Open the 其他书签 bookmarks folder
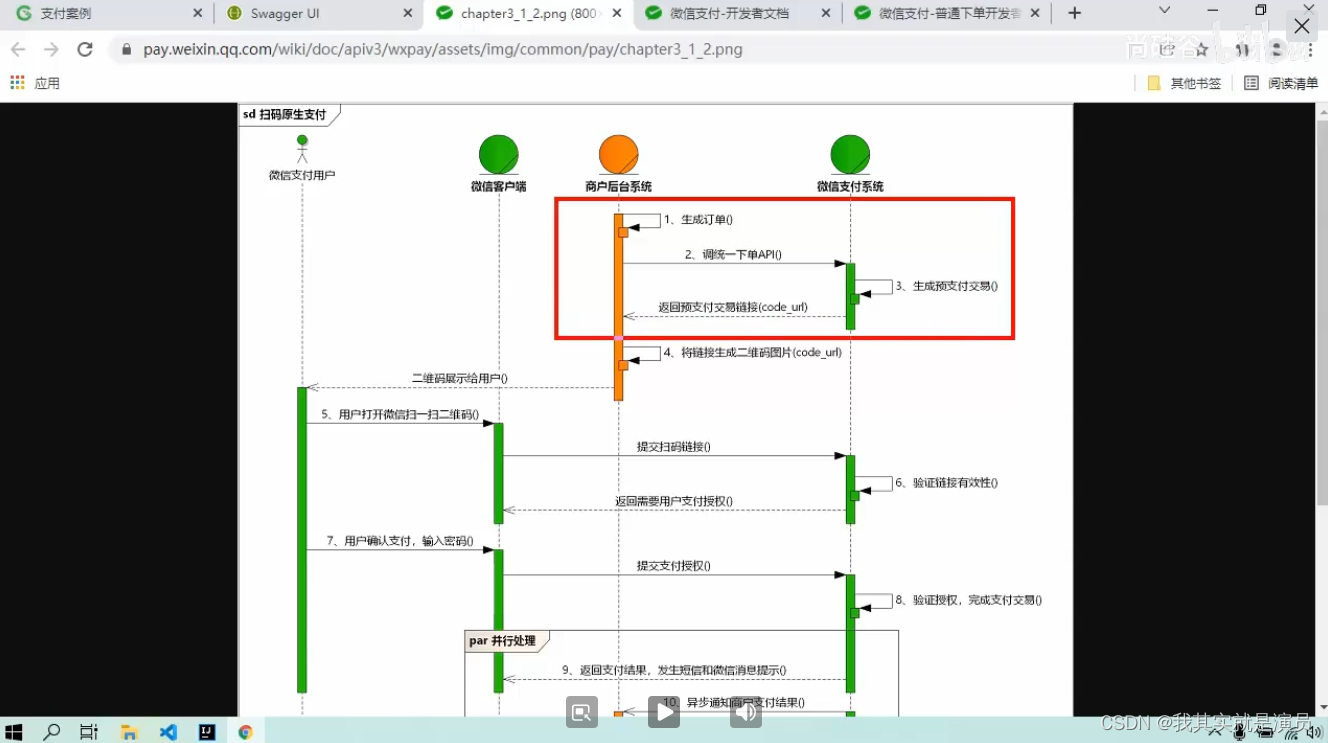The width and height of the screenshot is (1328, 743). tap(1185, 83)
